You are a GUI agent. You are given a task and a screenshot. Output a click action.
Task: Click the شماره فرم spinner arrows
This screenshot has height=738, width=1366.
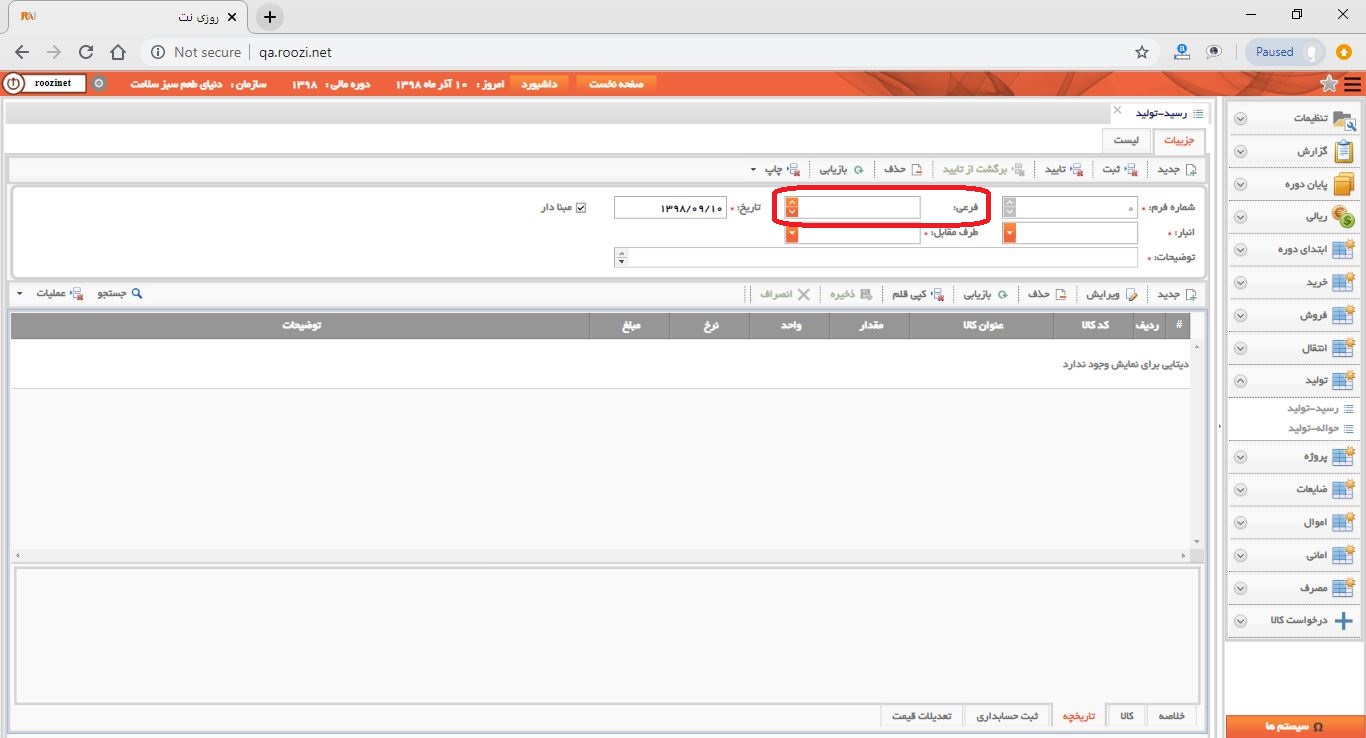click(1009, 207)
